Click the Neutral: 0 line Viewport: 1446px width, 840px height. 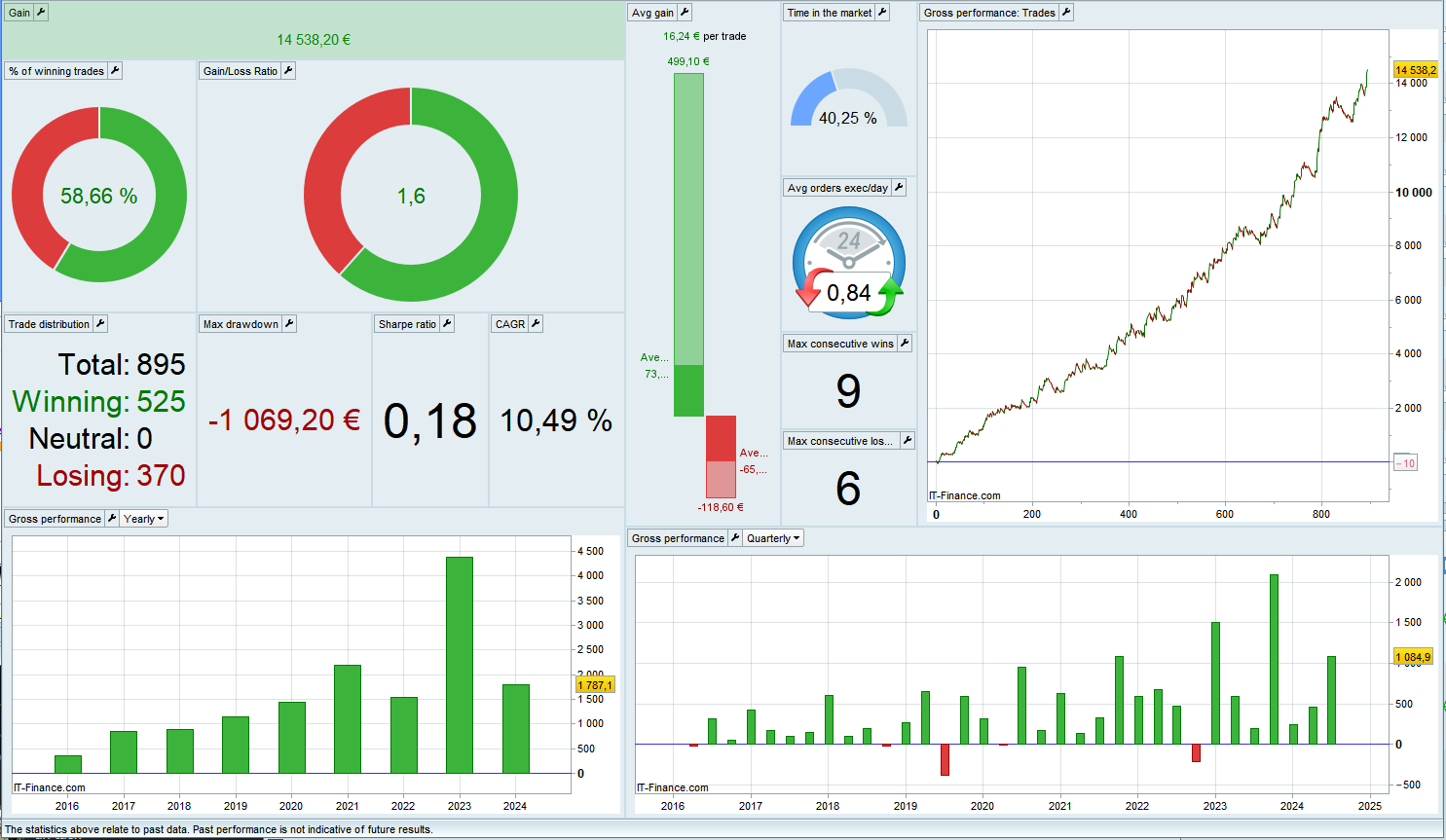91,438
